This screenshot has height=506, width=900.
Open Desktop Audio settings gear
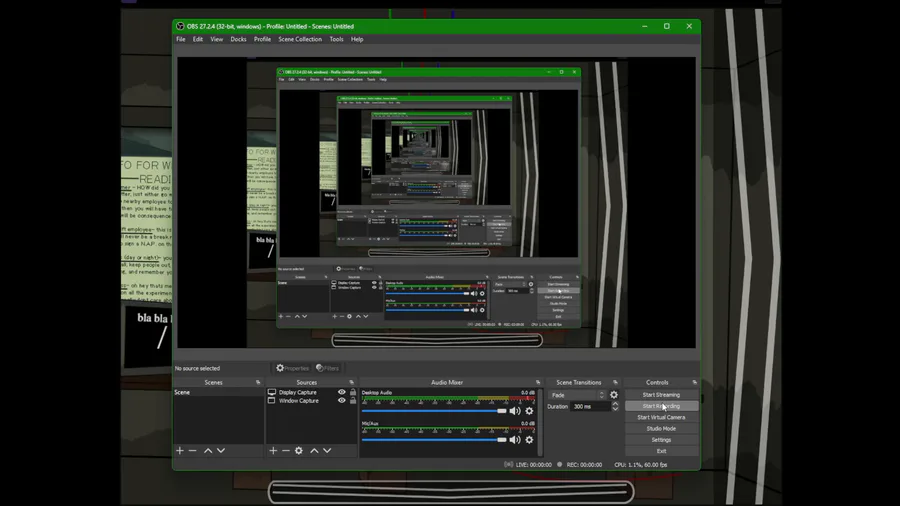[529, 411]
